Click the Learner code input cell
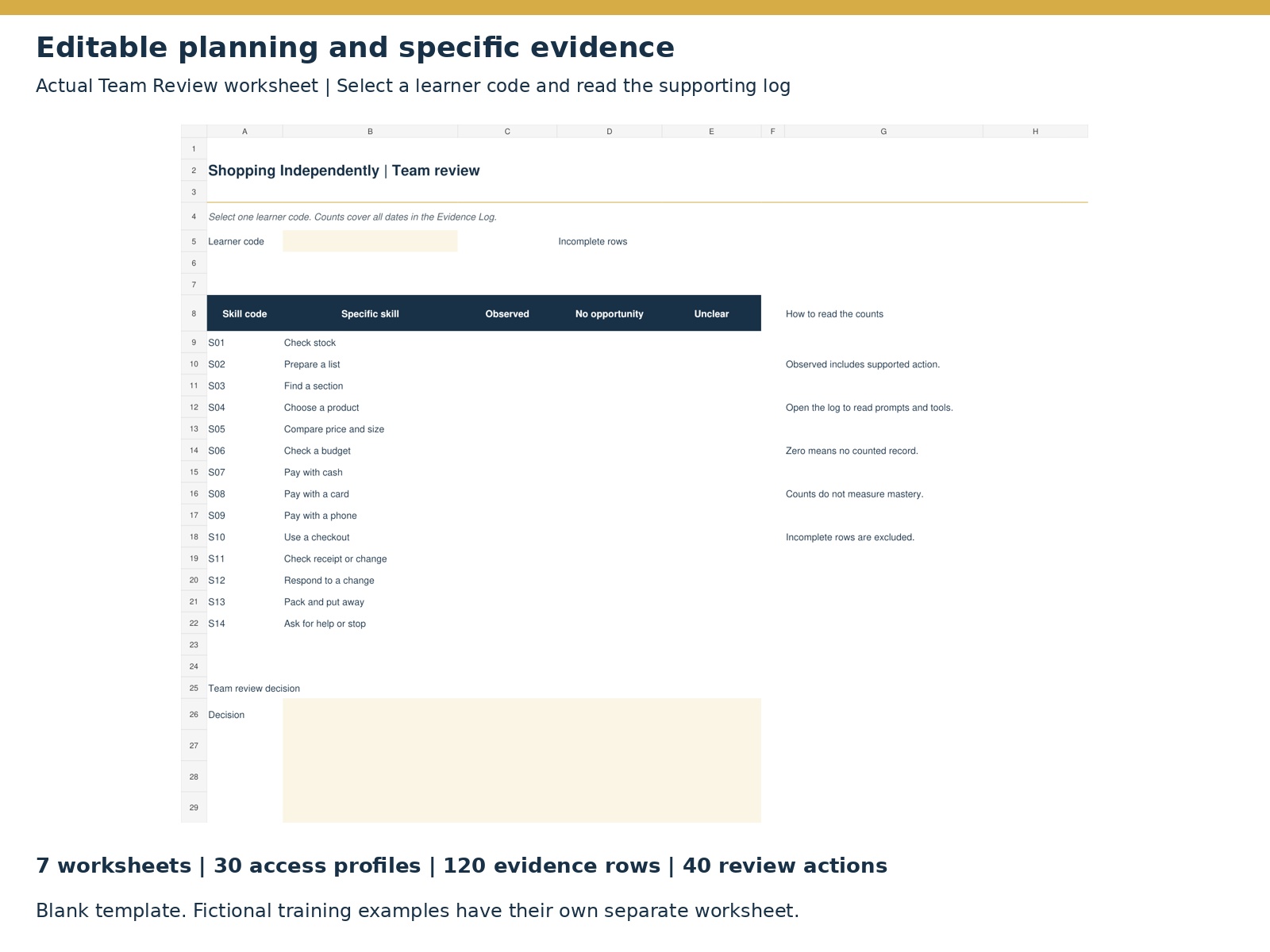Screen dimensions: 1270x952 370,241
